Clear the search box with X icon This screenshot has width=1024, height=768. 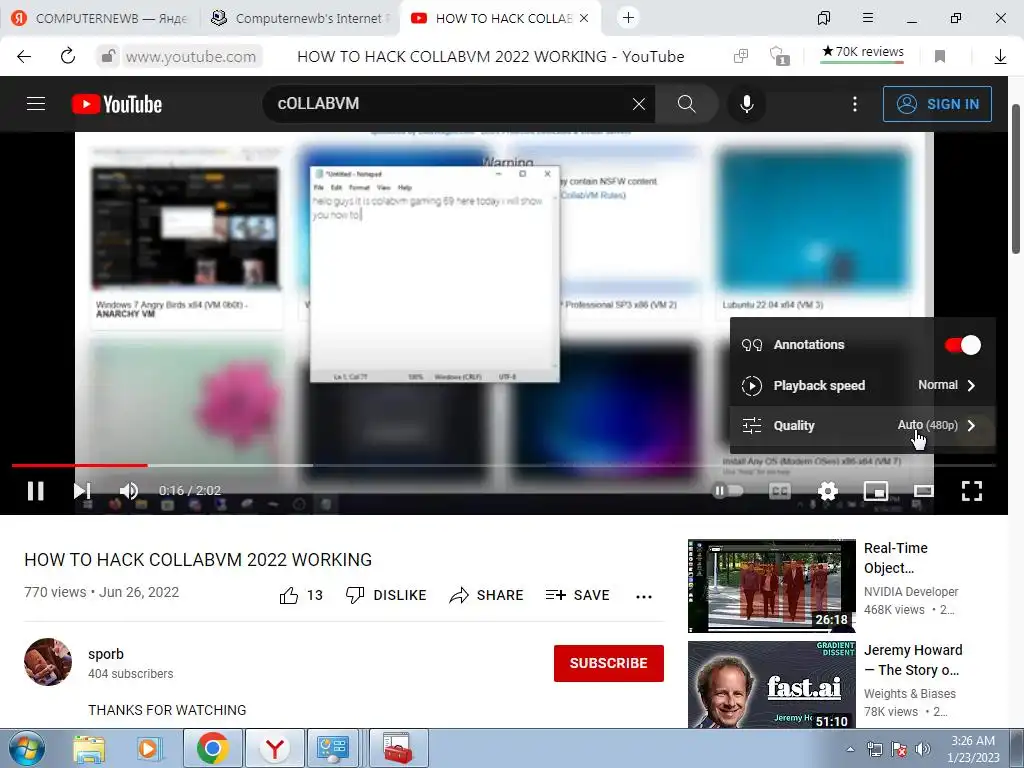(639, 104)
